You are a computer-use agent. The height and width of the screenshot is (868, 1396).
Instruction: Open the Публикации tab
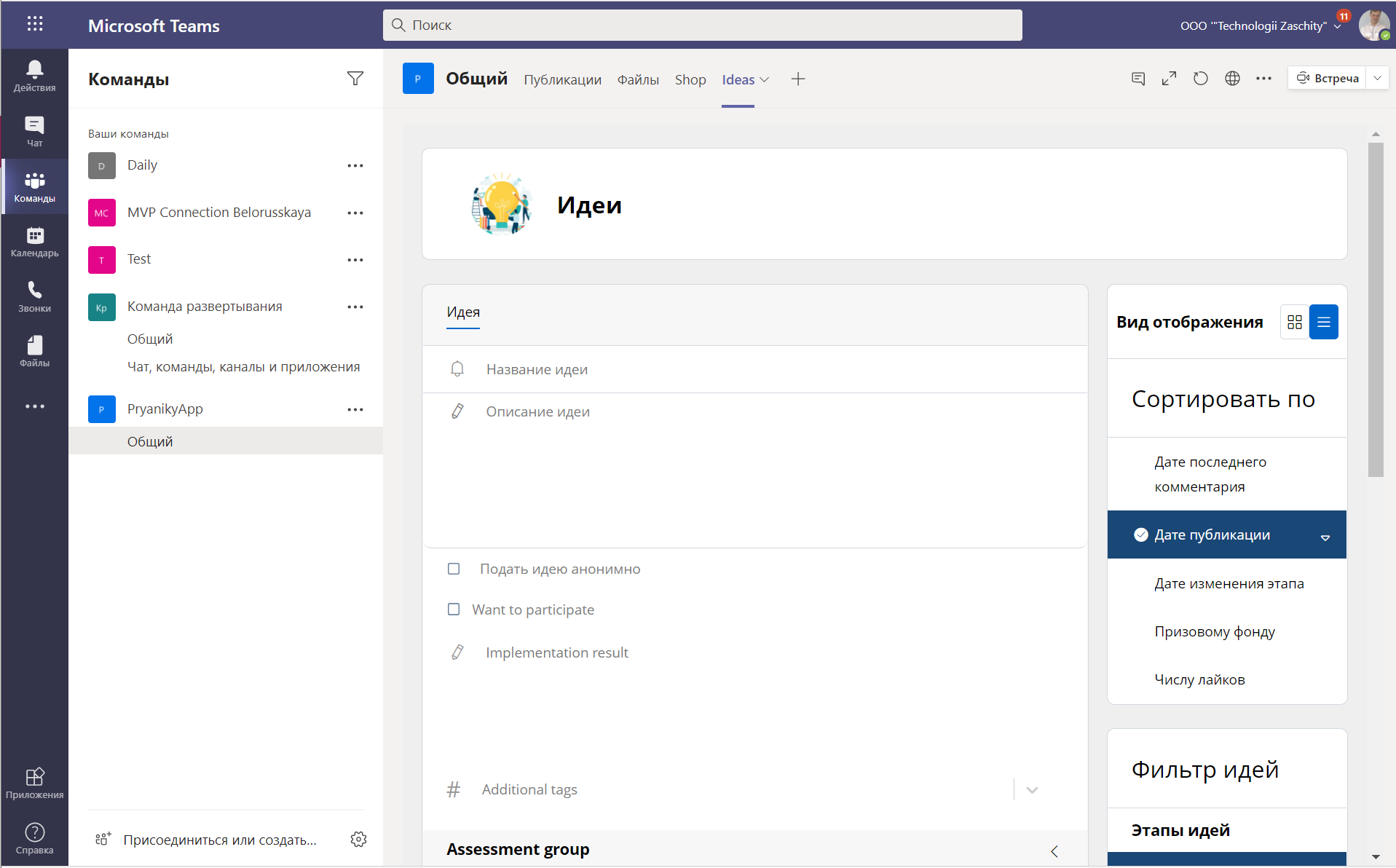pyautogui.click(x=562, y=79)
